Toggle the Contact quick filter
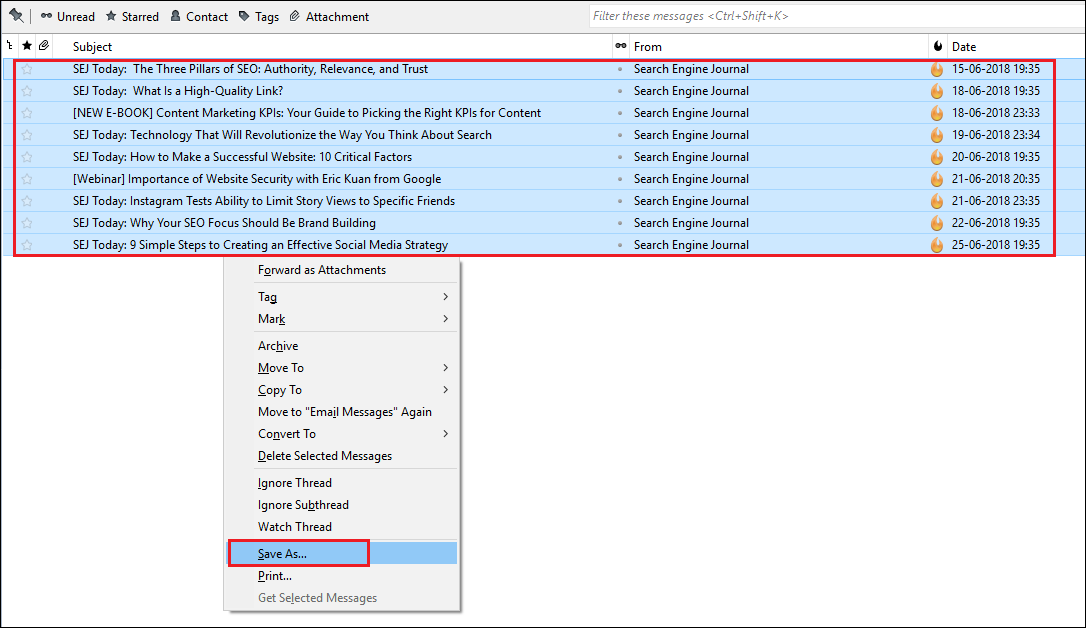The image size is (1086, 628). 199,16
